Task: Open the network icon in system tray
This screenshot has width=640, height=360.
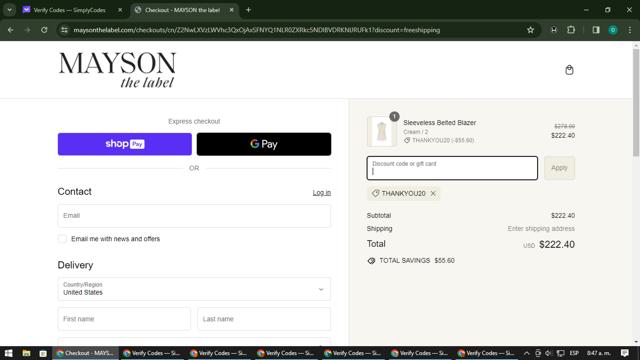Action: coord(561,353)
